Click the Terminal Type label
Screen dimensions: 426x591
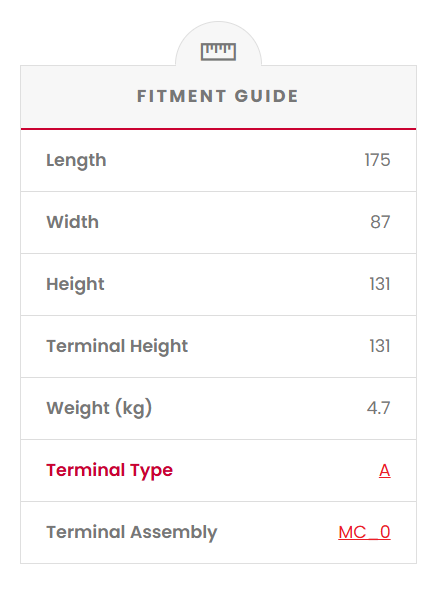(109, 470)
